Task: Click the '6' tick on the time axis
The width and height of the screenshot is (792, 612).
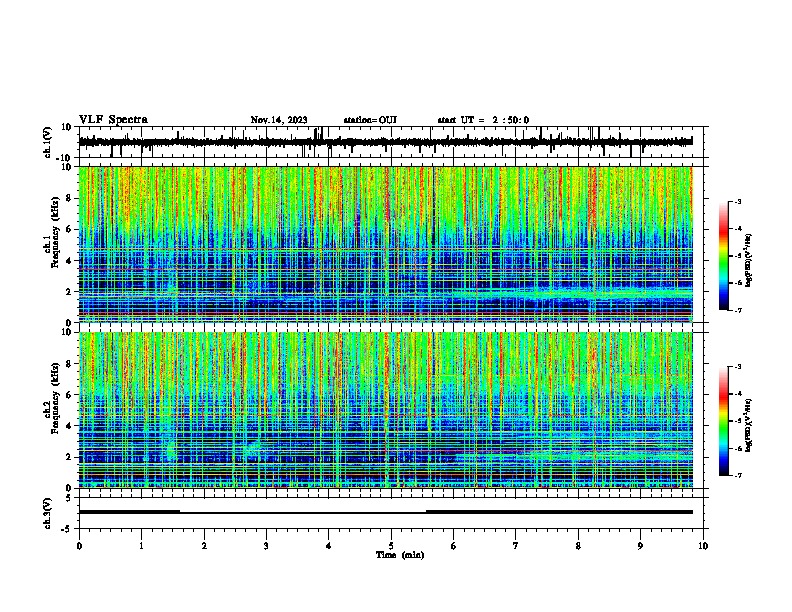Action: point(454,546)
